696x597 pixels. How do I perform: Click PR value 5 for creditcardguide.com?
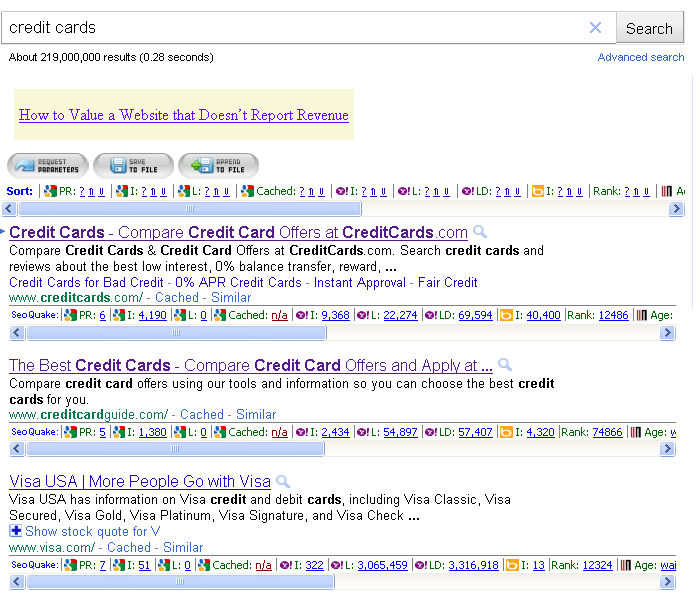coord(103,432)
